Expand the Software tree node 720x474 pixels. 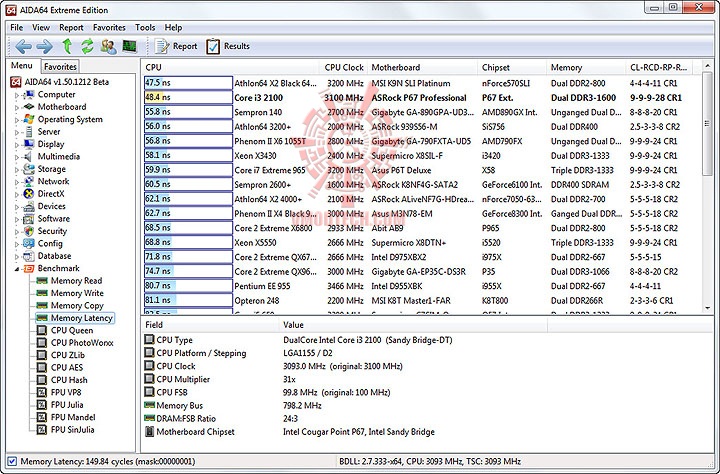click(17, 219)
